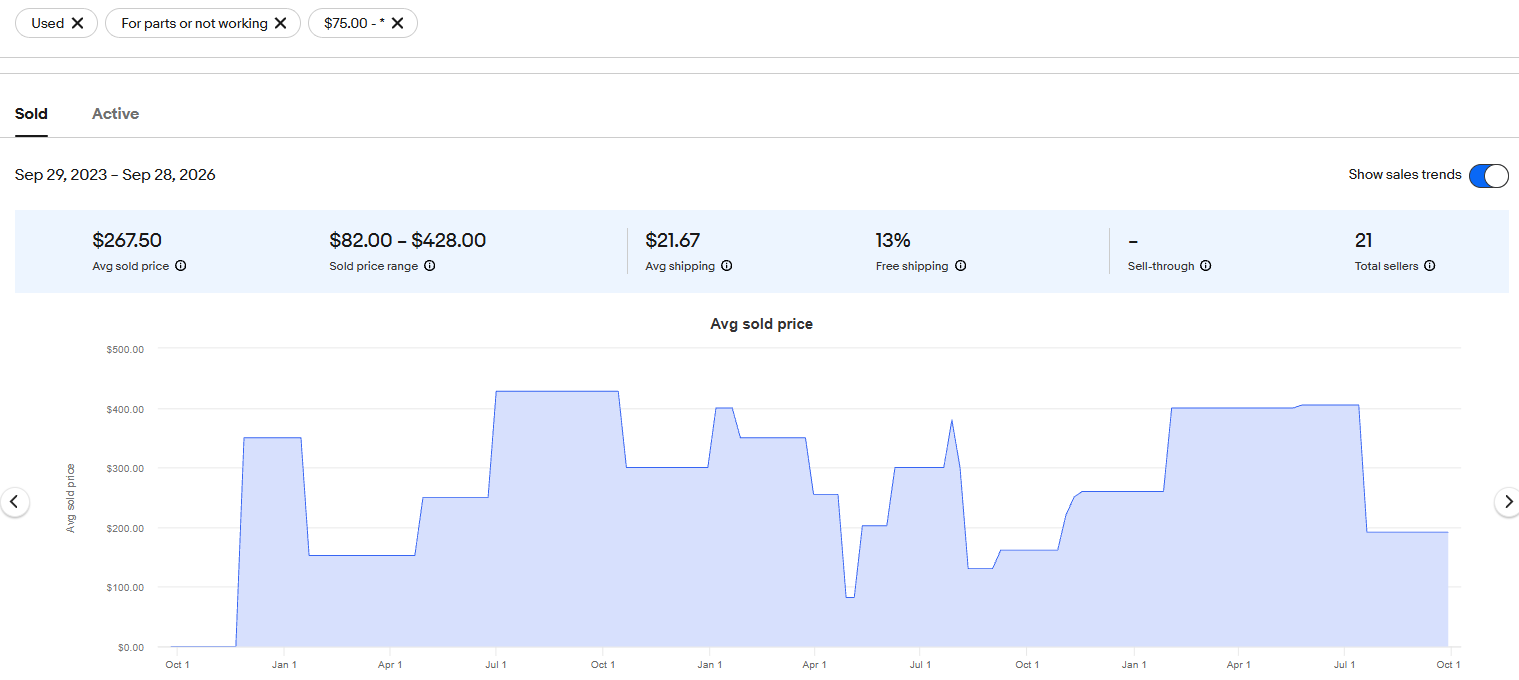Click the Avg shipping label
The width and height of the screenshot is (1519, 680).
680,266
